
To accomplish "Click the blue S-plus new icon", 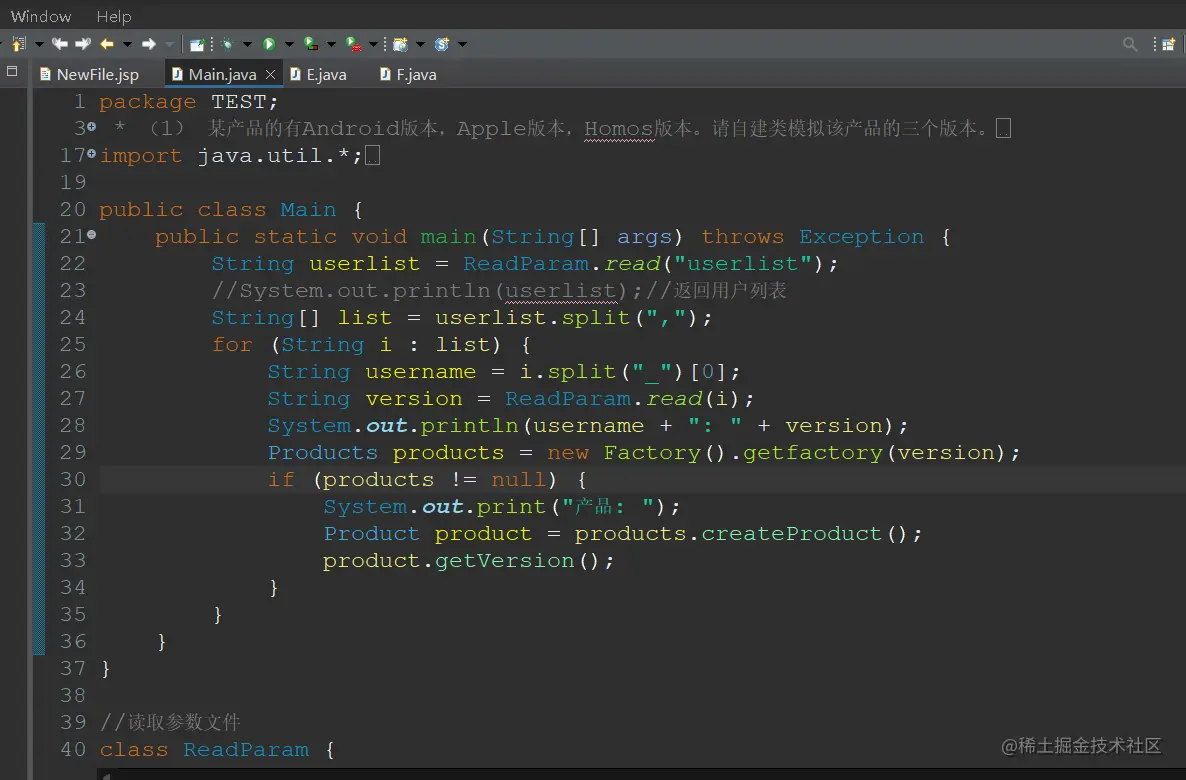I will coord(442,44).
